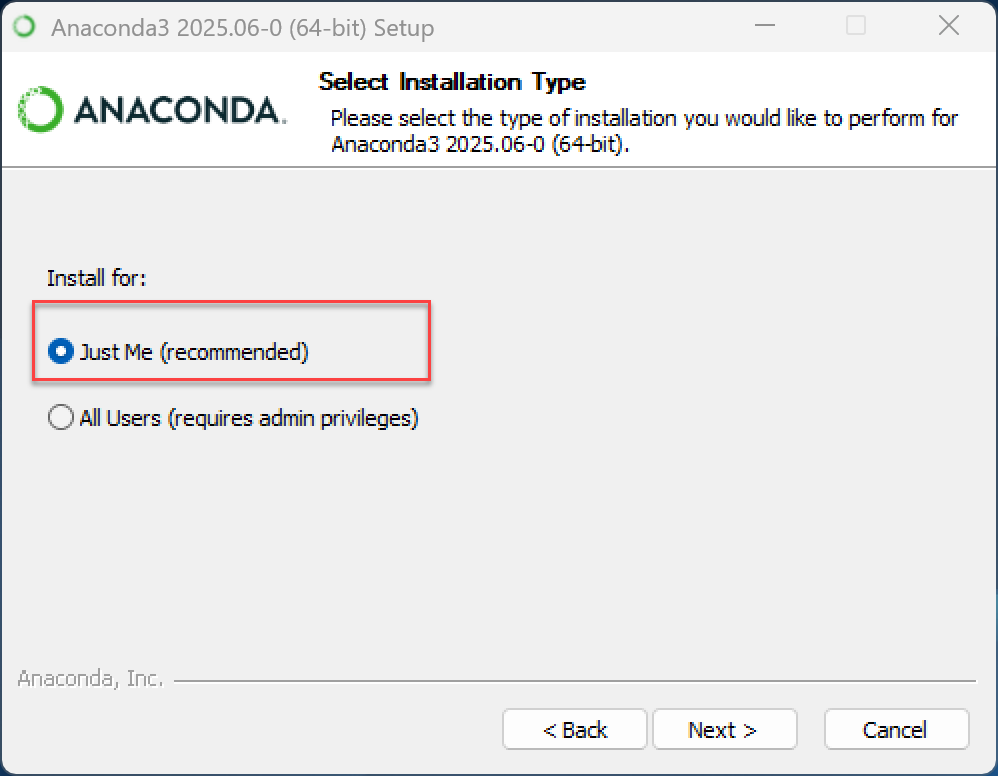
Task: Click the separator line beside Anaconda, Inc.
Action: point(575,681)
